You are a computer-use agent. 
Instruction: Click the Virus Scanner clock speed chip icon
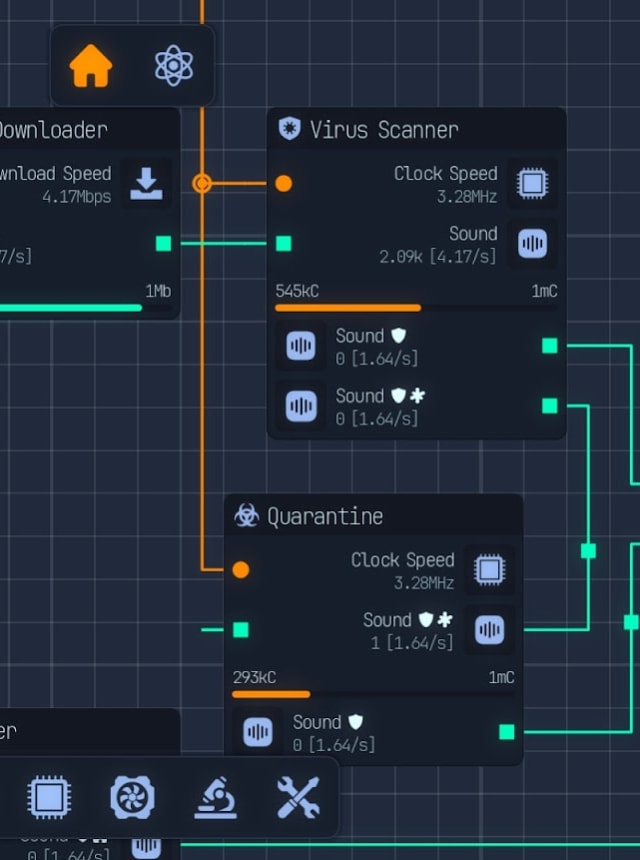click(531, 184)
